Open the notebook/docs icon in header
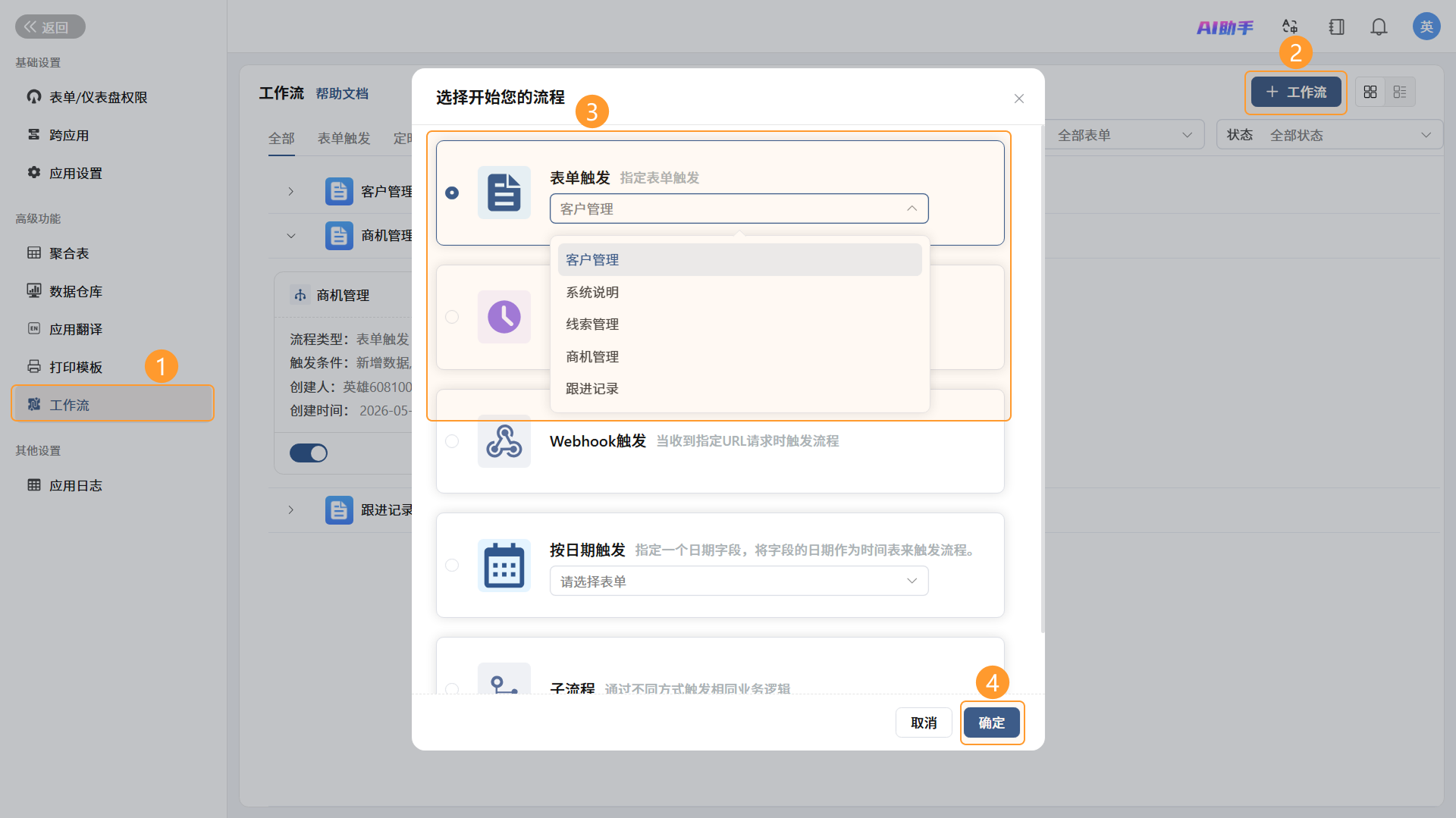The height and width of the screenshot is (818, 1456). point(1336,27)
